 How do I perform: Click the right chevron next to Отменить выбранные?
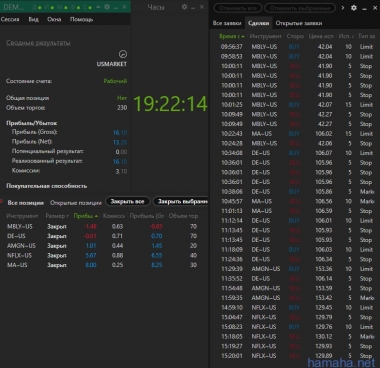tap(342, 7)
